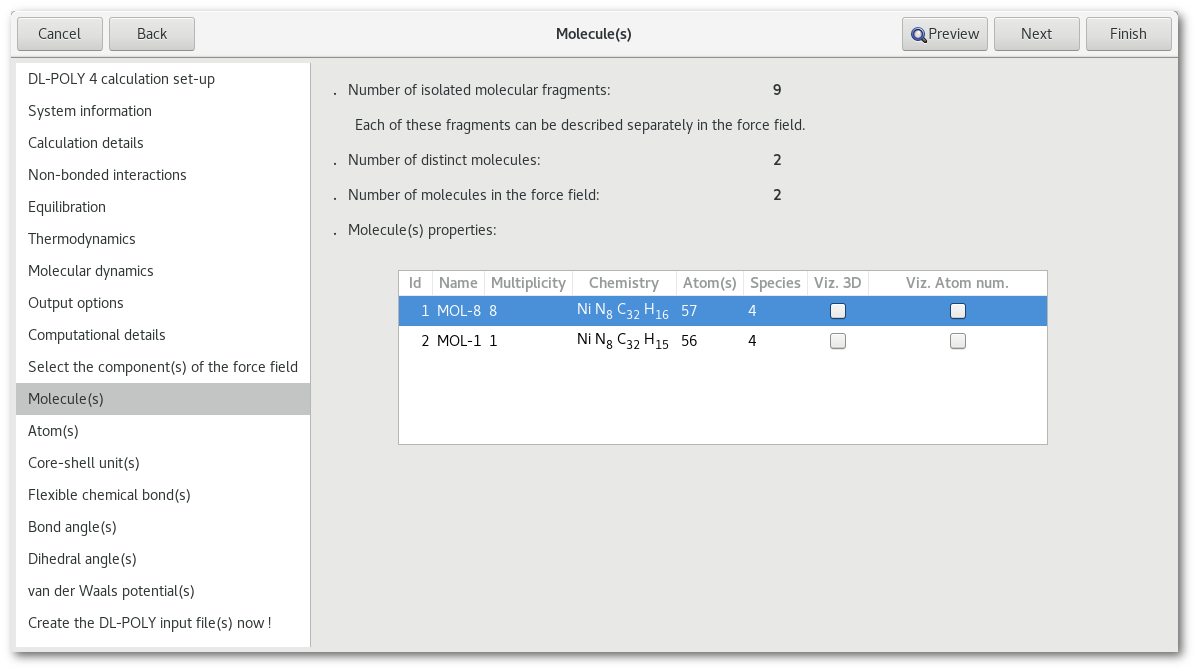Screen dimensions: 1197x671
Task: Proceed with the Next button
Action: tap(1036, 34)
